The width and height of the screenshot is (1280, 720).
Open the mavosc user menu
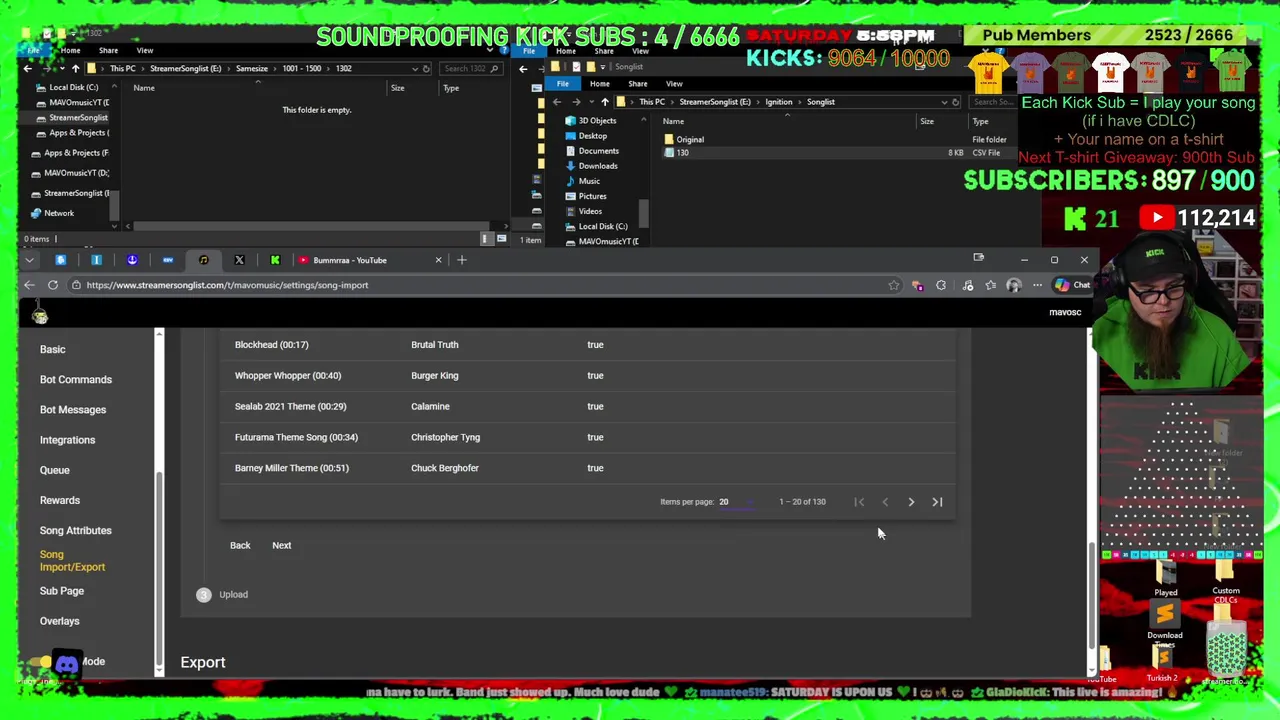pyautogui.click(x=1065, y=312)
